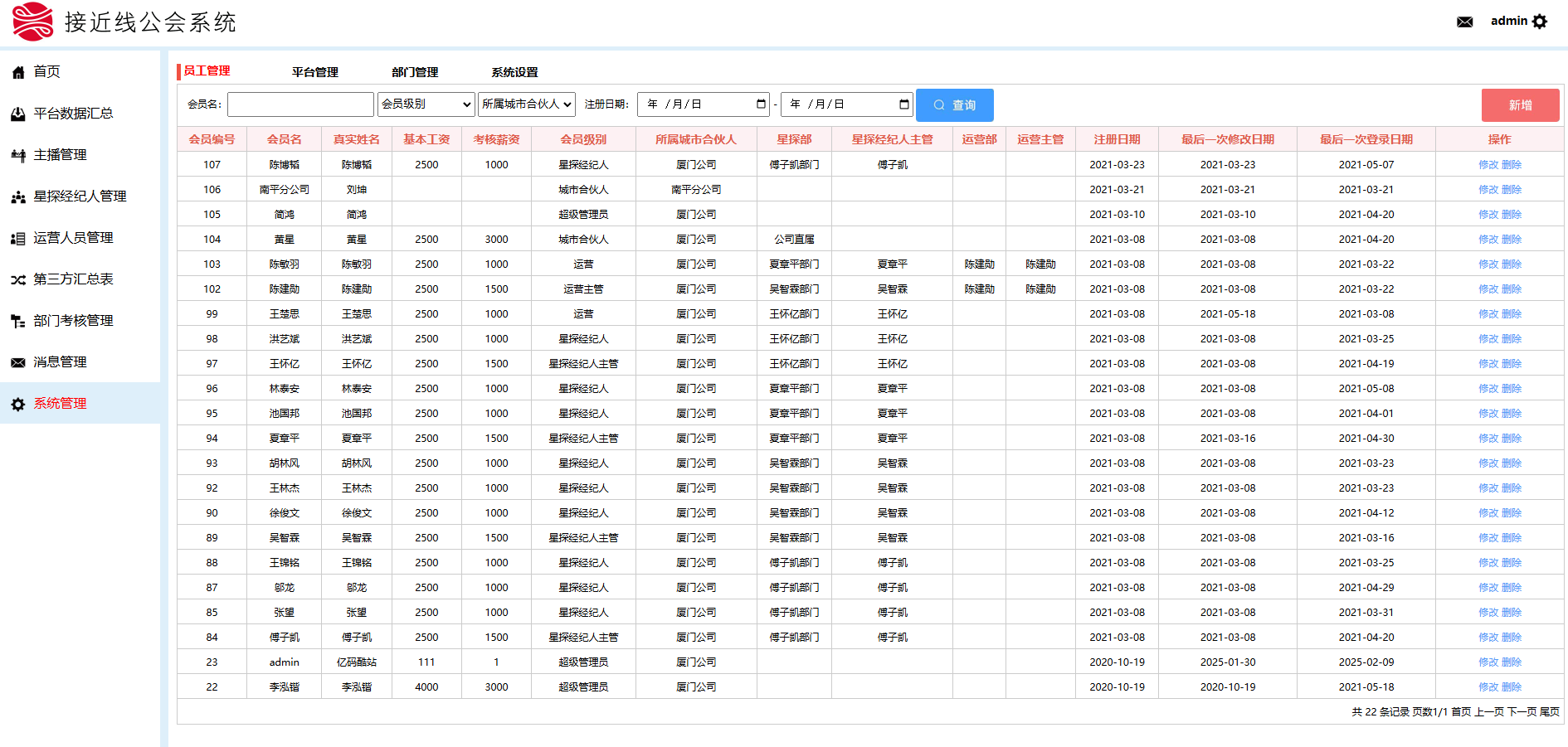
Task: Click the 运营人员管理 sidebar icon
Action: point(18,238)
